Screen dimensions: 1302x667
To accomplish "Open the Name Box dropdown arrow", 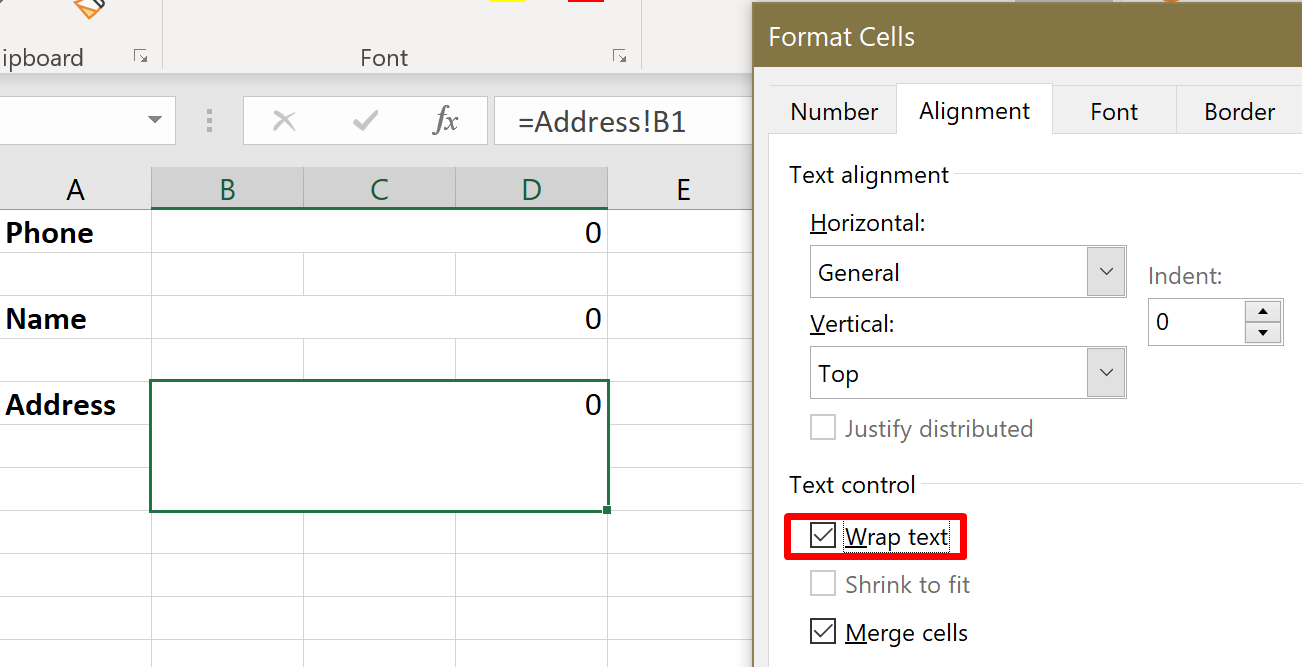I will click(155, 121).
